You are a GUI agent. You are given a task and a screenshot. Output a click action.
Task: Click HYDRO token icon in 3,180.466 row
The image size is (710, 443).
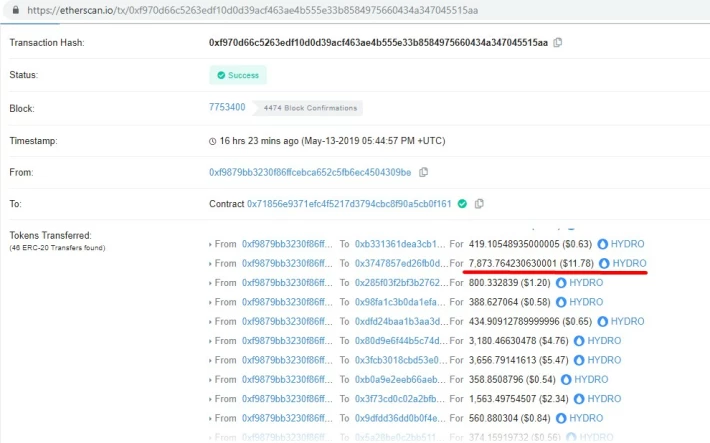[x=579, y=341]
